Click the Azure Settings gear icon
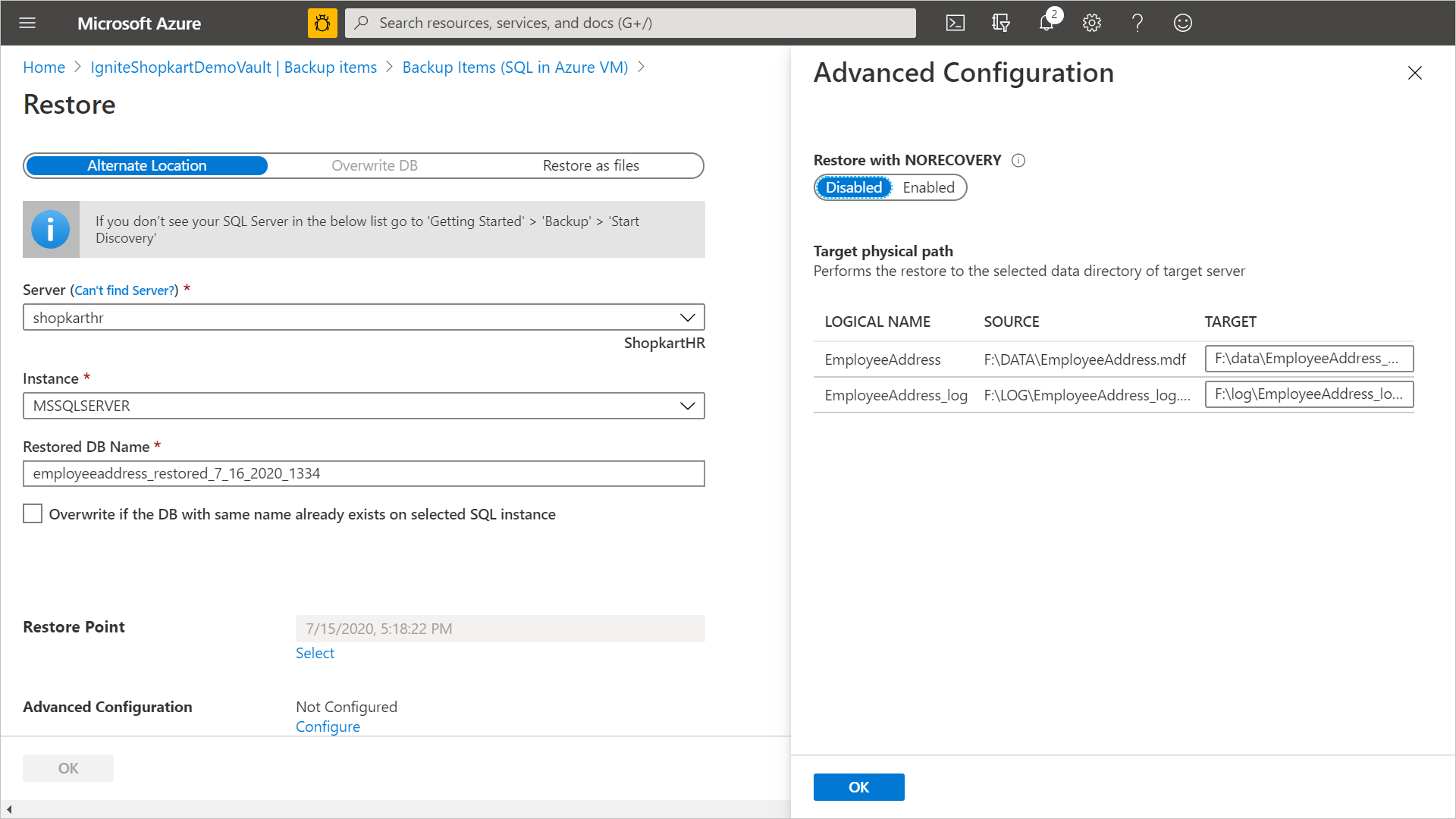The image size is (1456, 819). click(x=1093, y=22)
